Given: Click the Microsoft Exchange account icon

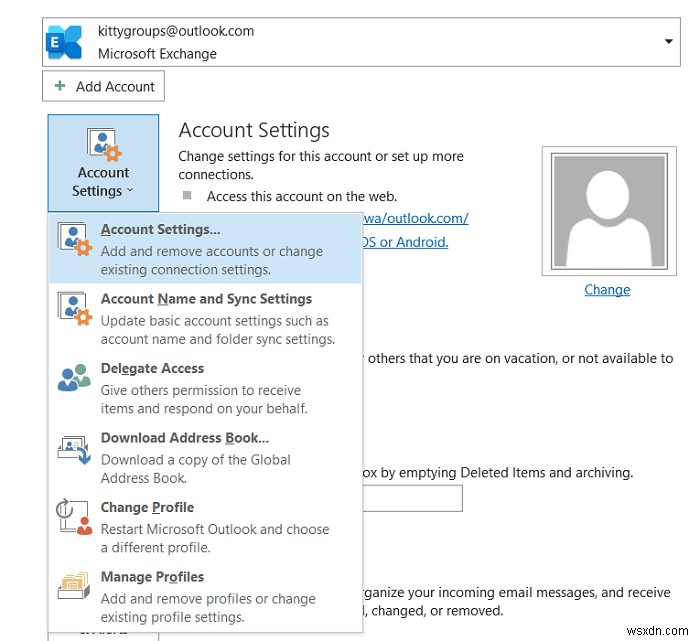Looking at the screenshot, I should [65, 42].
